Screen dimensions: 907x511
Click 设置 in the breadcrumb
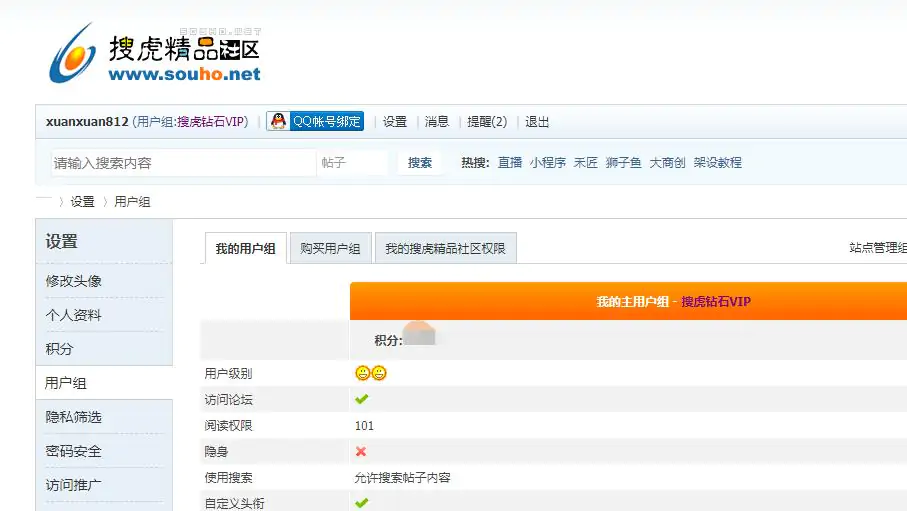tap(82, 201)
